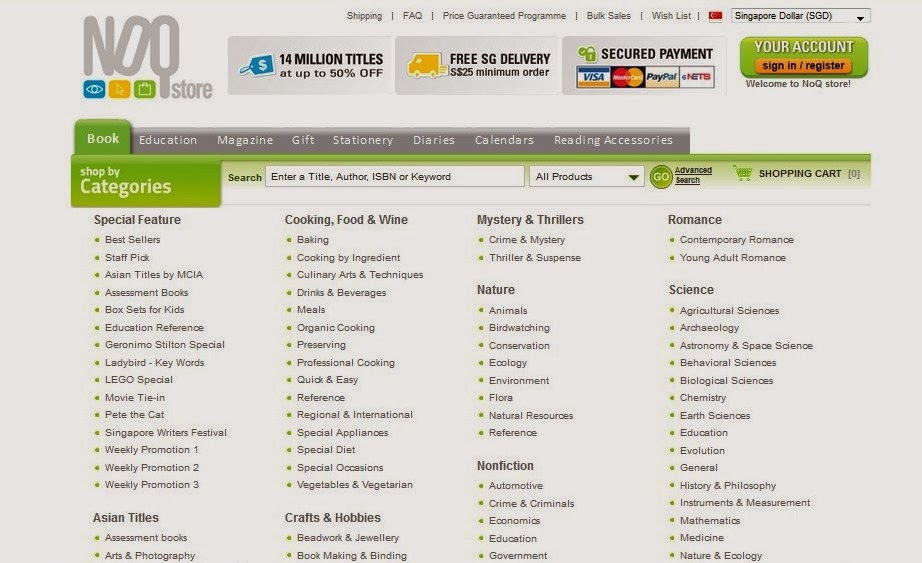Click the Cooking, Food & Wine heading

pyautogui.click(x=346, y=220)
